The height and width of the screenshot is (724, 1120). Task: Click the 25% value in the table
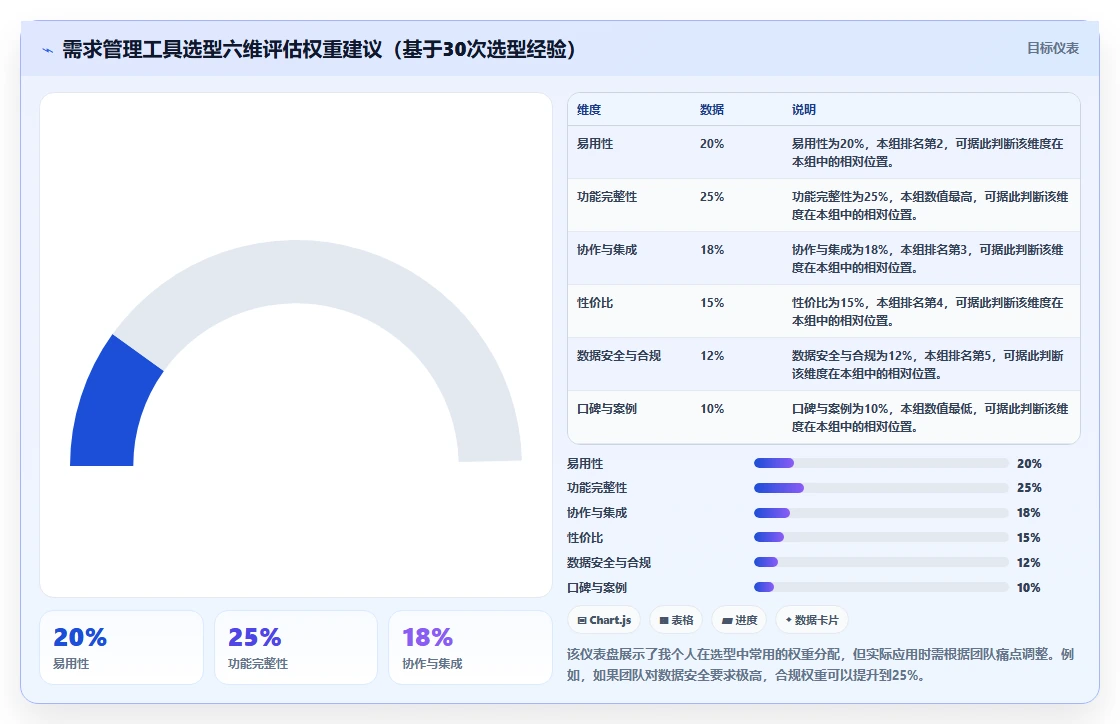click(712, 197)
